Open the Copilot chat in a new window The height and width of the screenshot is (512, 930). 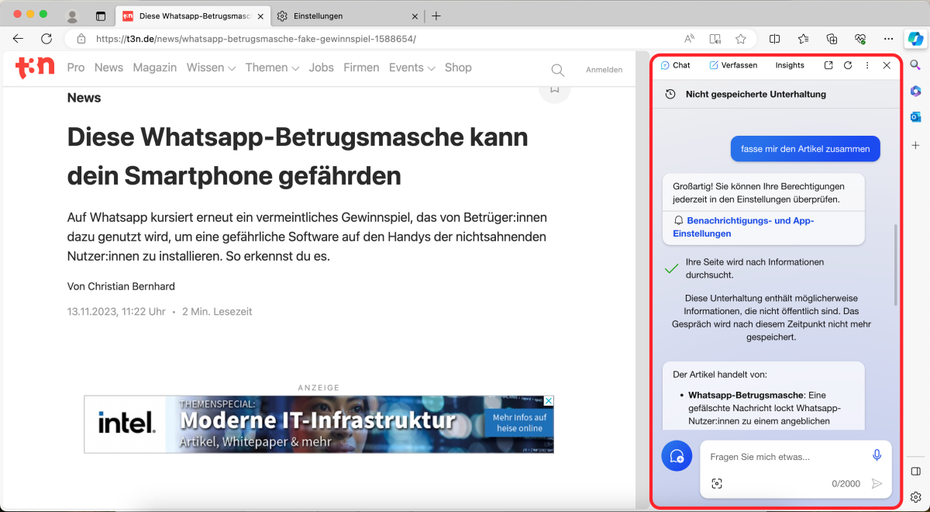829,65
